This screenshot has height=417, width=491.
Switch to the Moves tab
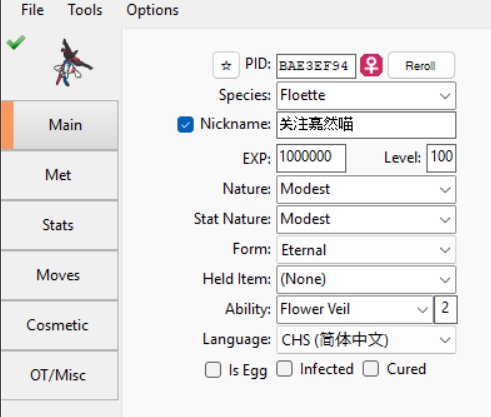tap(60, 275)
